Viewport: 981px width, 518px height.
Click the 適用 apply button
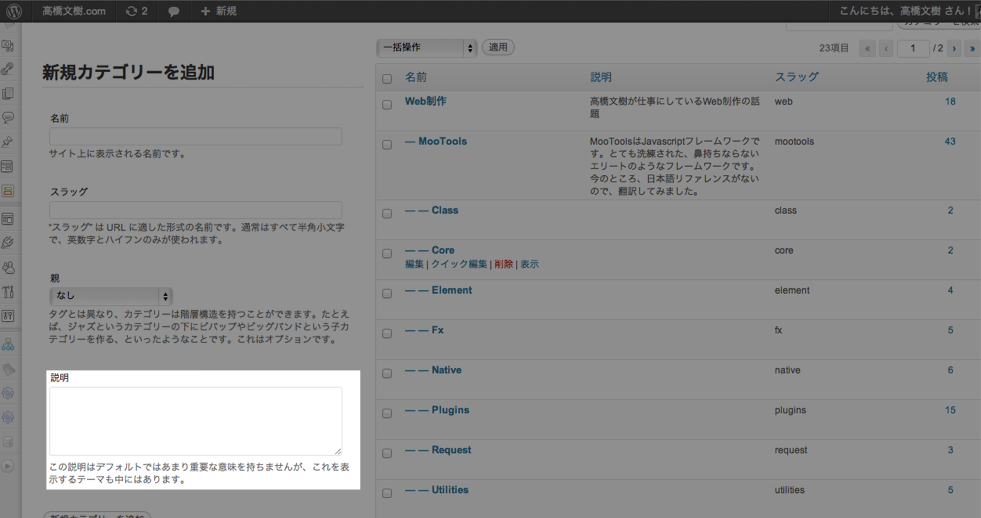click(498, 48)
